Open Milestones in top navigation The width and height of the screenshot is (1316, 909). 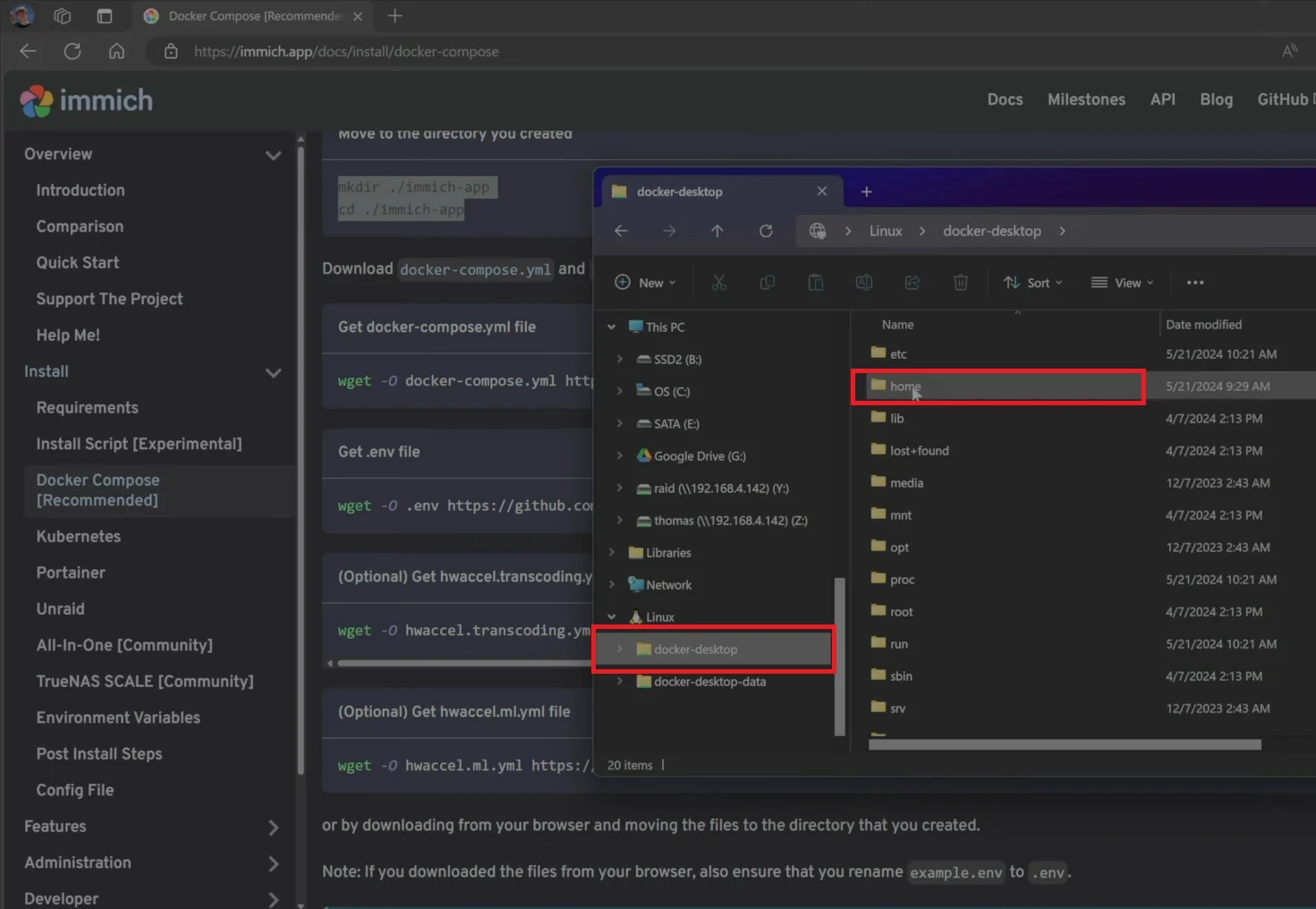coord(1086,99)
